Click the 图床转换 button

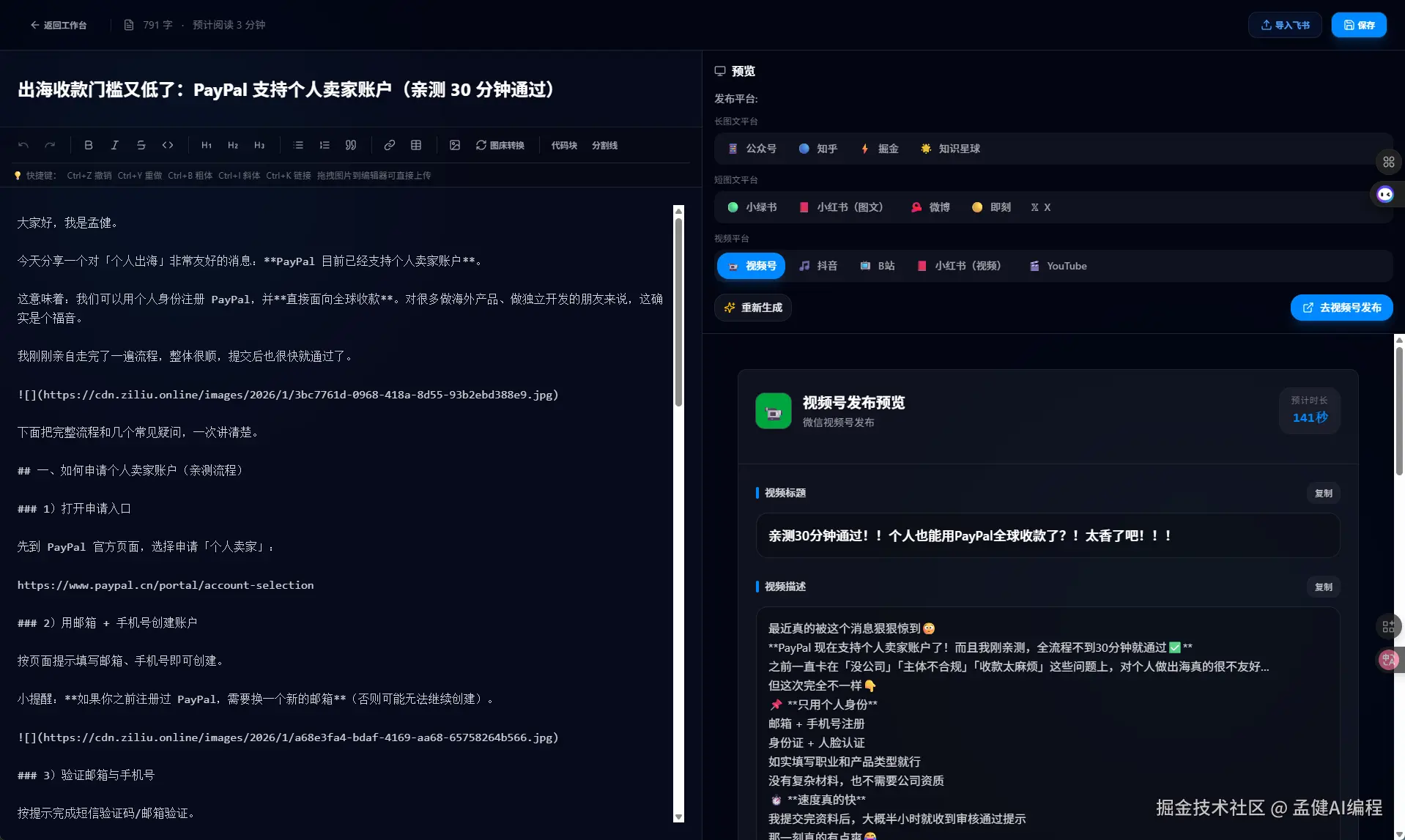point(500,145)
